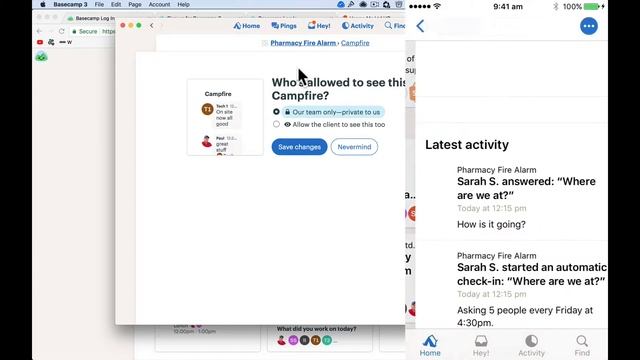The width and height of the screenshot is (640, 360).
Task: Click the Nevermind button
Action: (x=354, y=147)
